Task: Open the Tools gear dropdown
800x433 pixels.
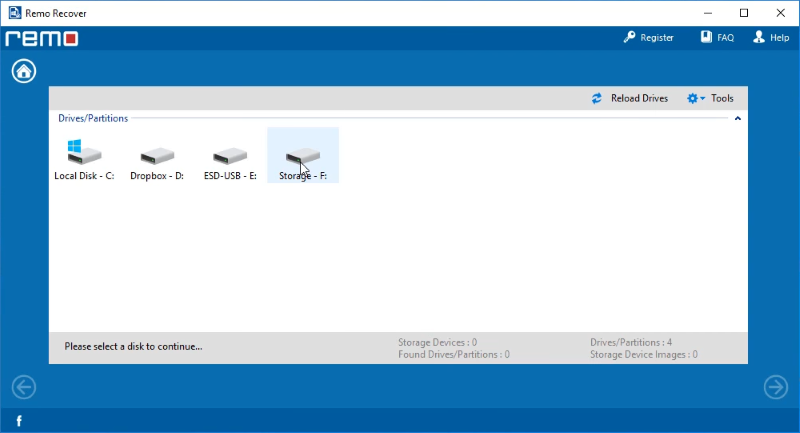Action: tap(696, 98)
